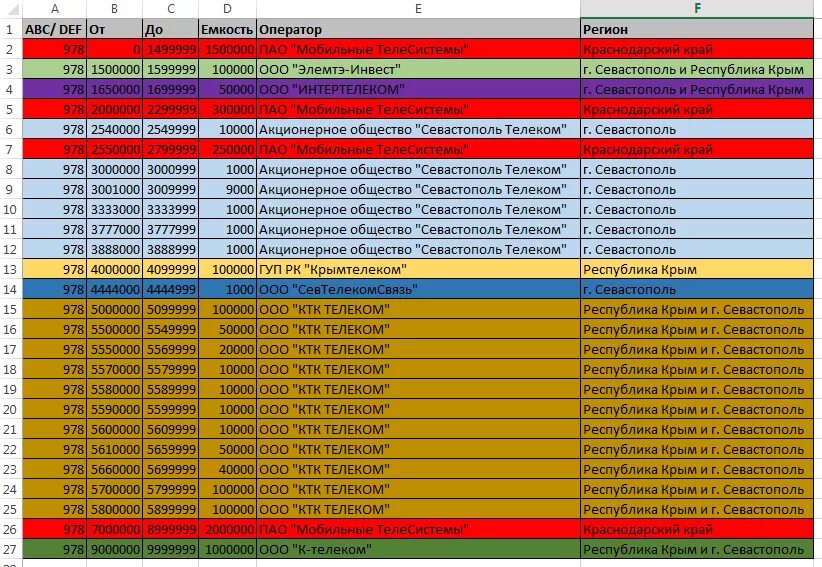Select cell 5549999 in row 16
Screen dimensions: 822x567
(170, 329)
